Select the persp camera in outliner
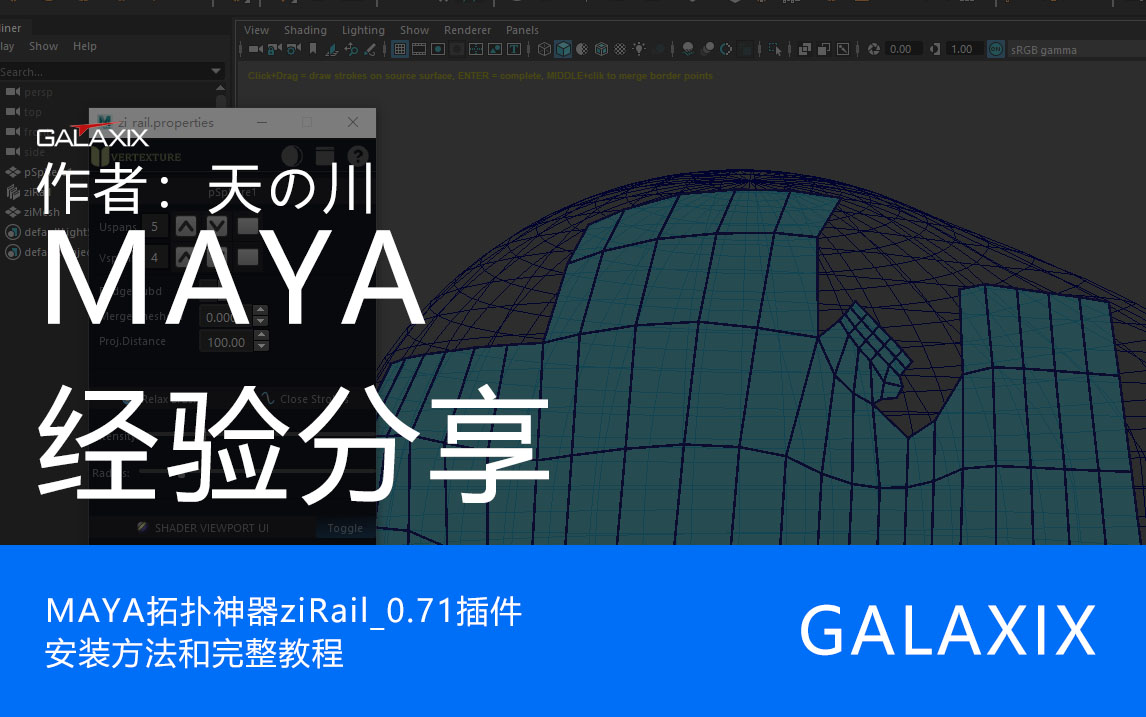Screen dimensions: 1146x717 tap(38, 92)
